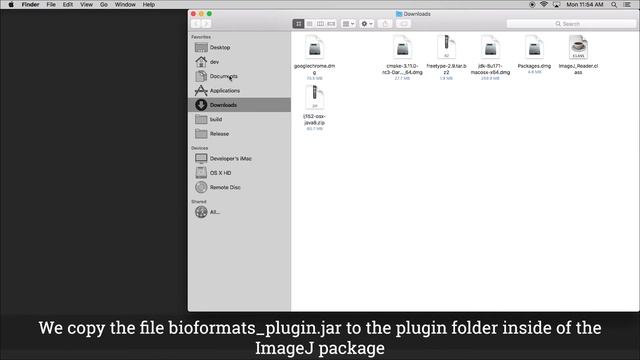Click the Downloads arrow icon
This screenshot has height=360, width=640.
point(201,105)
